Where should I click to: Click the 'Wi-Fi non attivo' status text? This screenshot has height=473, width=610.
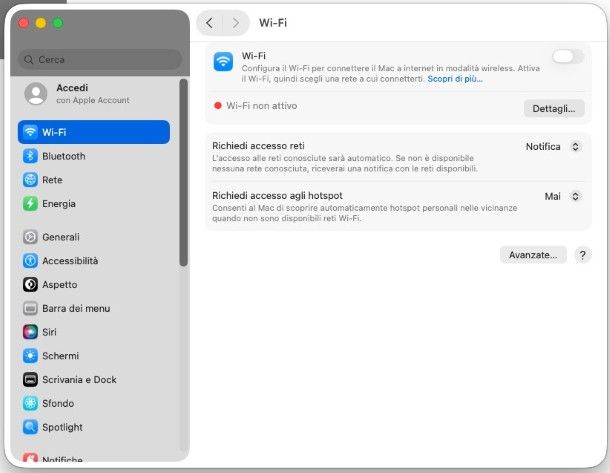(x=262, y=106)
